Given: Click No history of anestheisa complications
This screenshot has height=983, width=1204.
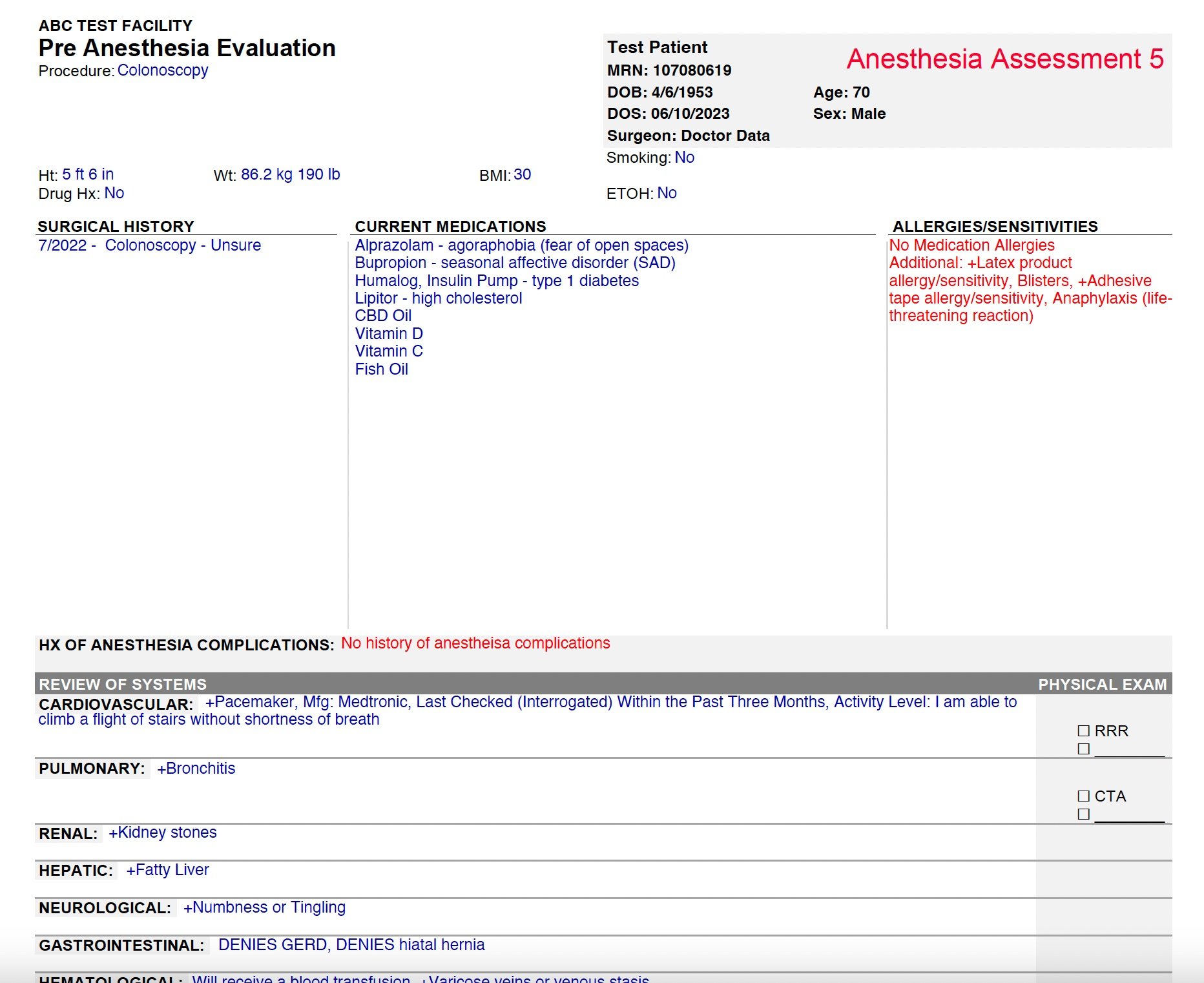Looking at the screenshot, I should [475, 643].
